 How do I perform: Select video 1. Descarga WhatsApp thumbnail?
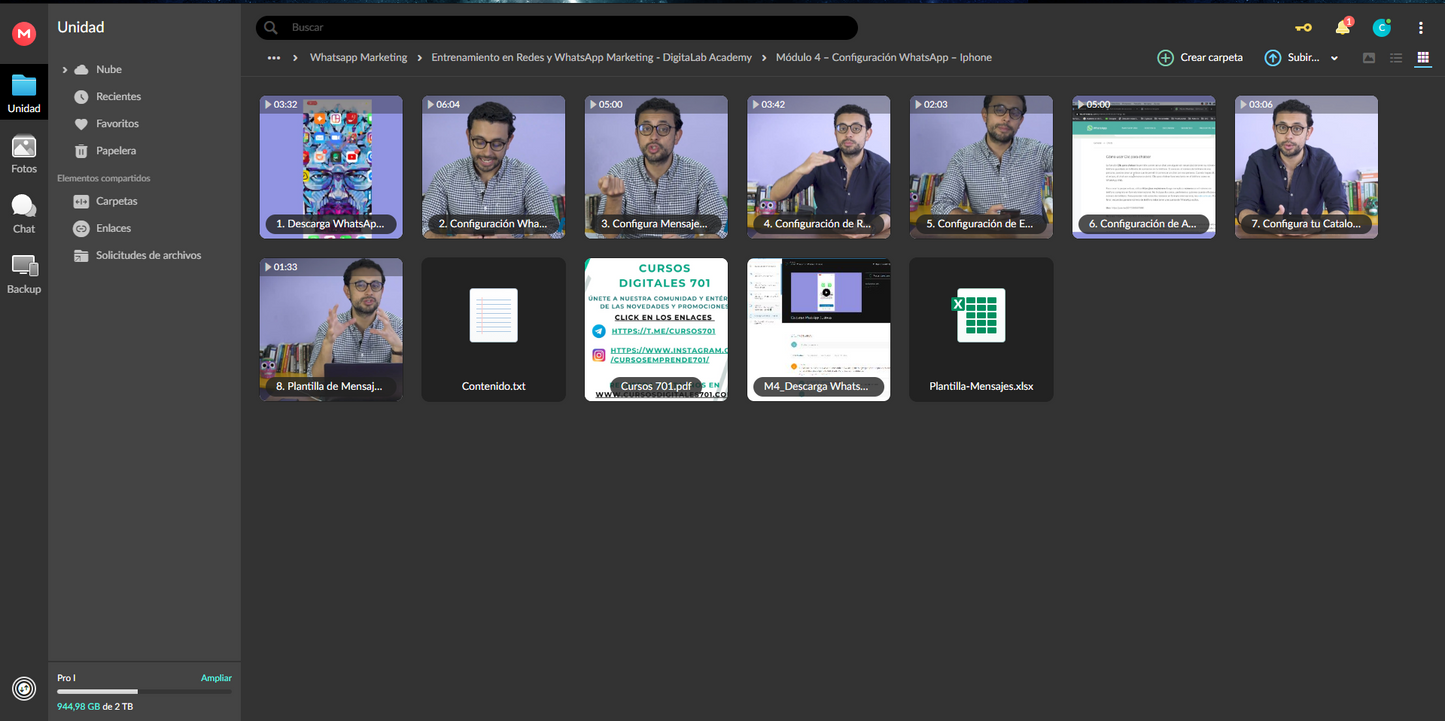(x=331, y=167)
